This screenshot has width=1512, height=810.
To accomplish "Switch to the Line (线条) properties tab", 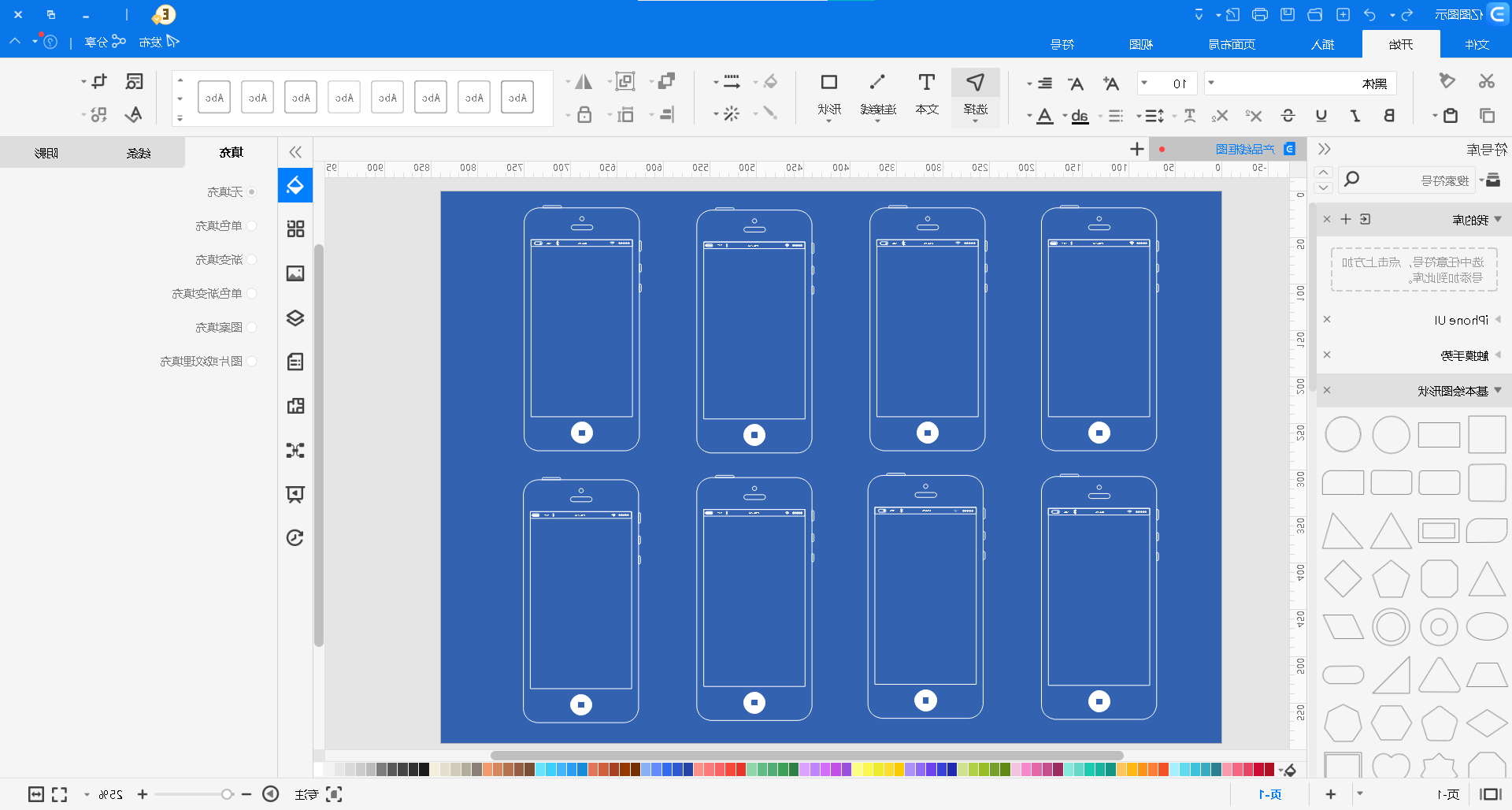I will 139,152.
